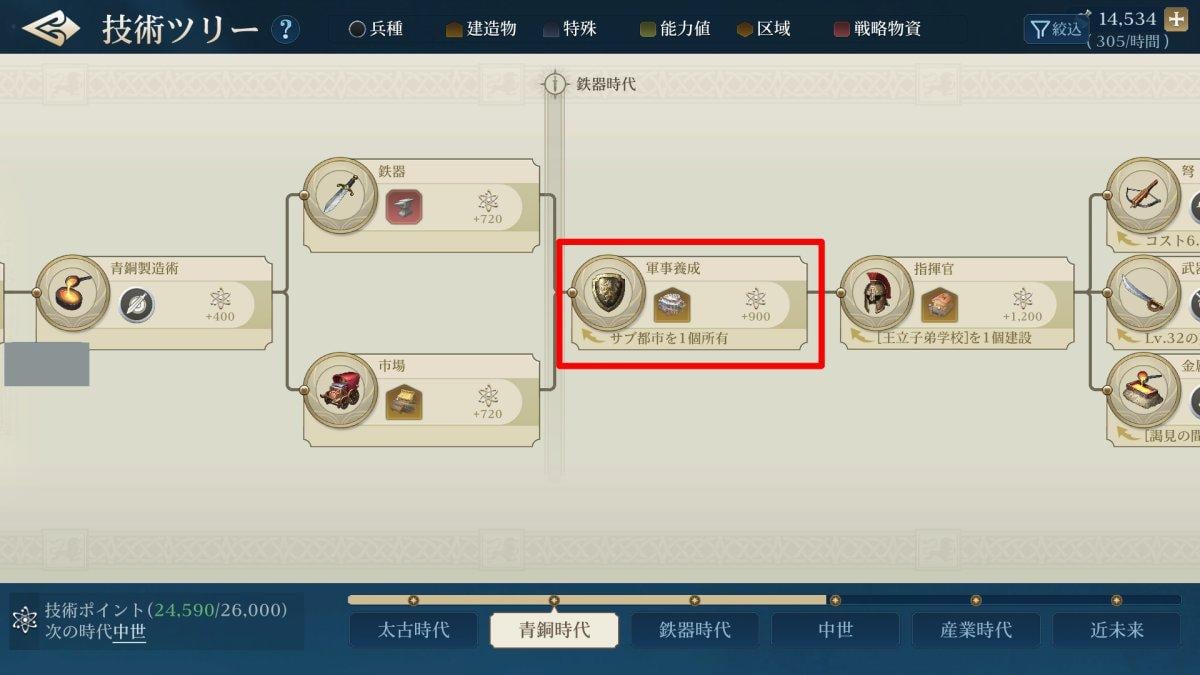This screenshot has width=1200, height=675.
Task: Click the 指揮官 helmet icon
Action: pyautogui.click(x=876, y=292)
